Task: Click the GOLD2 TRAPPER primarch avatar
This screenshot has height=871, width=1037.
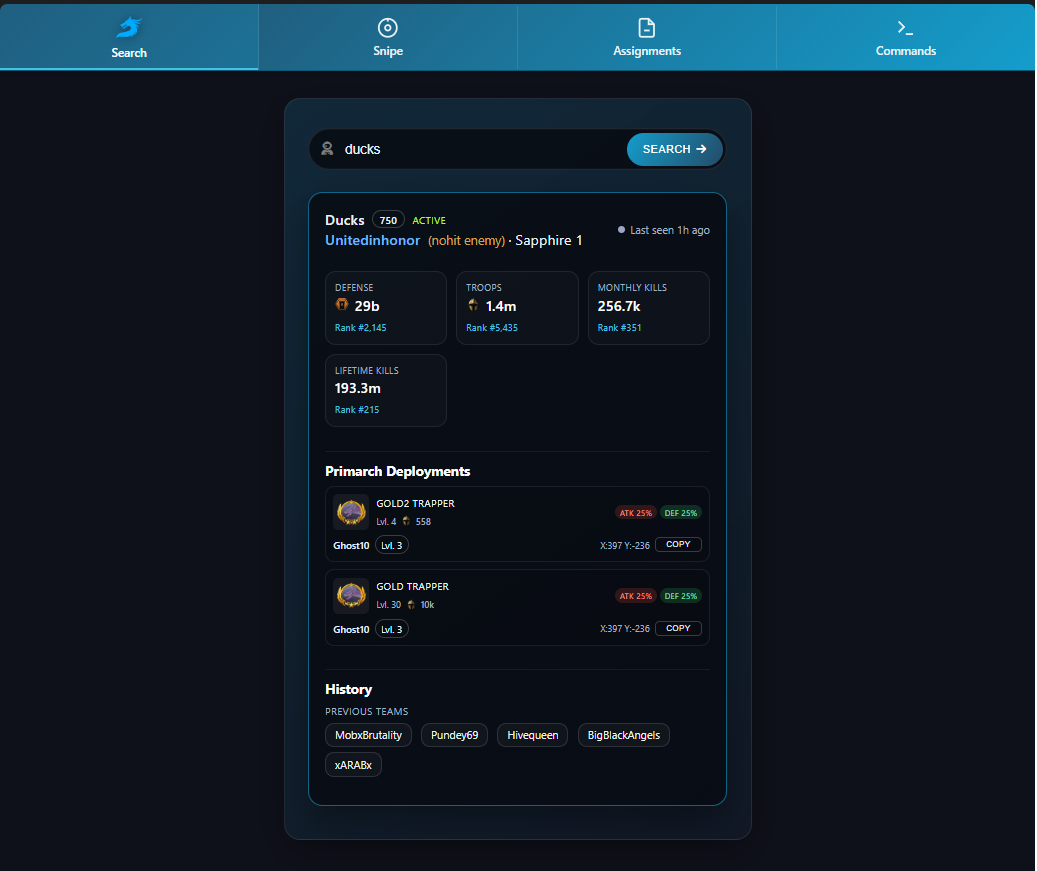Action: click(x=351, y=512)
